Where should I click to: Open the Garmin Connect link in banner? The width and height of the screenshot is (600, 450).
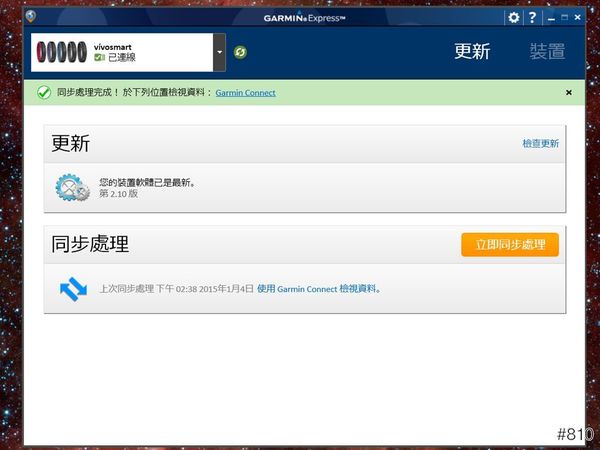(x=245, y=93)
